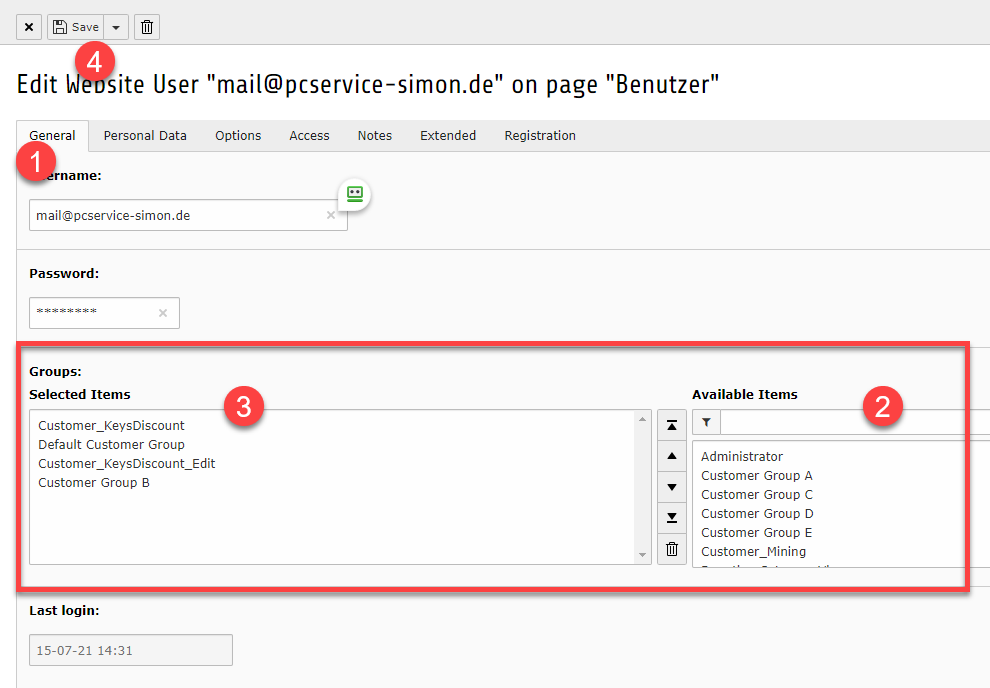The width and height of the screenshot is (990, 688).
Task: Move selected group to bottom
Action: [672, 518]
